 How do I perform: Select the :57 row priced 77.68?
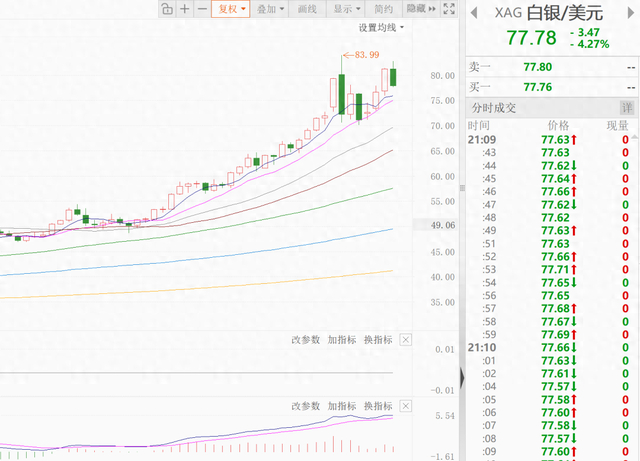point(549,308)
